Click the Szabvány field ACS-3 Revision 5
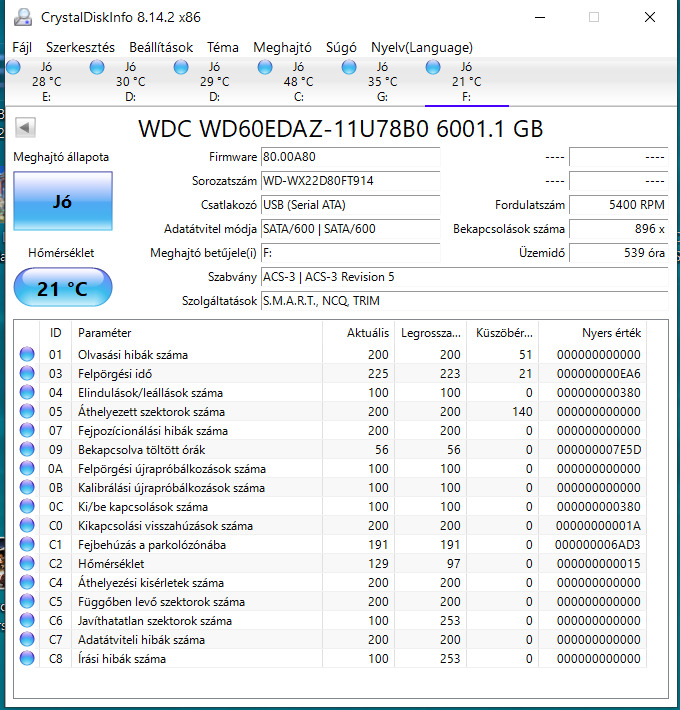Image resolution: width=680 pixels, height=710 pixels. click(x=465, y=277)
